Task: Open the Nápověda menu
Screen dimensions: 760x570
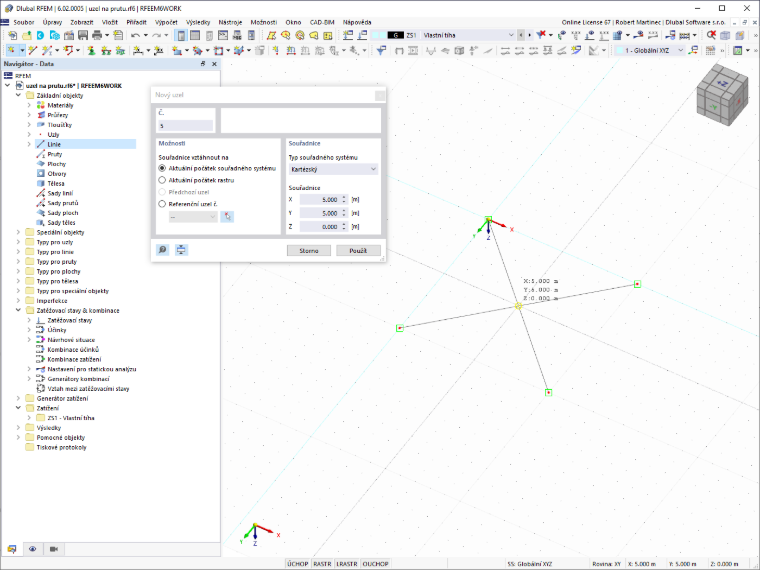Action: (x=357, y=22)
